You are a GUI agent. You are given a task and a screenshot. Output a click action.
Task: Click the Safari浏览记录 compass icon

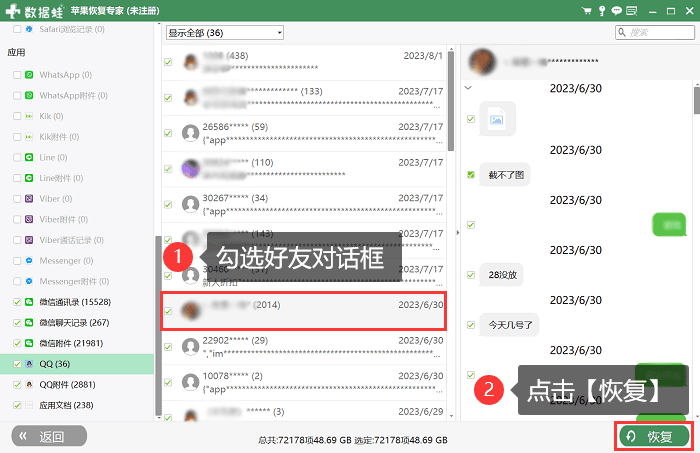click(29, 29)
